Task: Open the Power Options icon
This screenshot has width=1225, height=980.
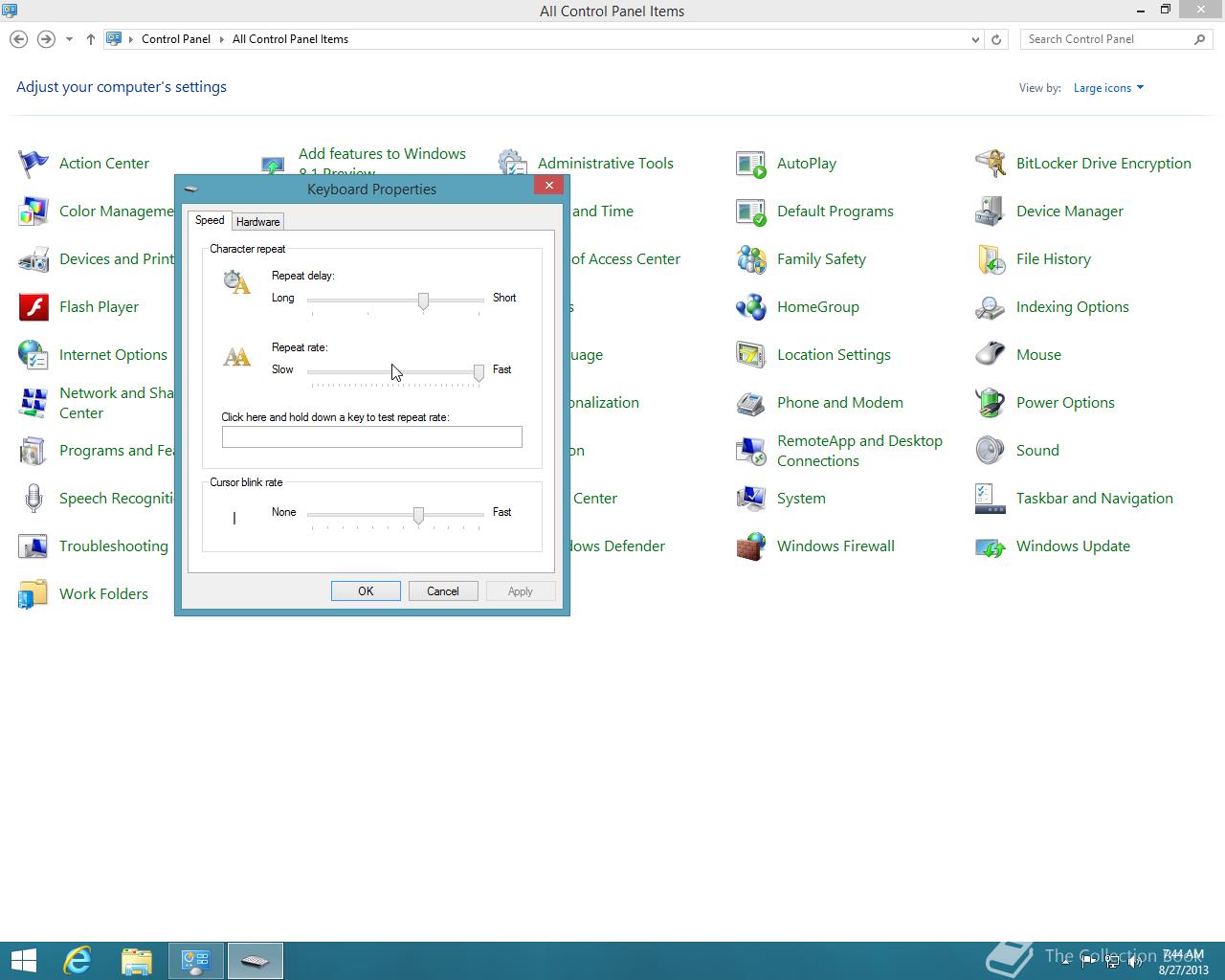Action: [991, 403]
